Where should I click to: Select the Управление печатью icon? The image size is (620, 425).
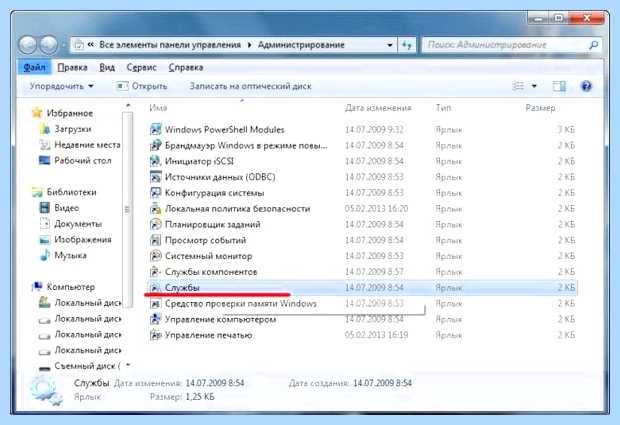click(155, 335)
